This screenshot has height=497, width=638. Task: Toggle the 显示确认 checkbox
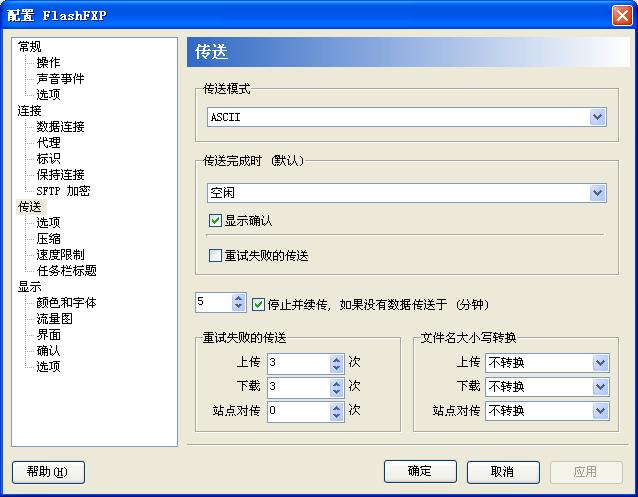tap(215, 221)
